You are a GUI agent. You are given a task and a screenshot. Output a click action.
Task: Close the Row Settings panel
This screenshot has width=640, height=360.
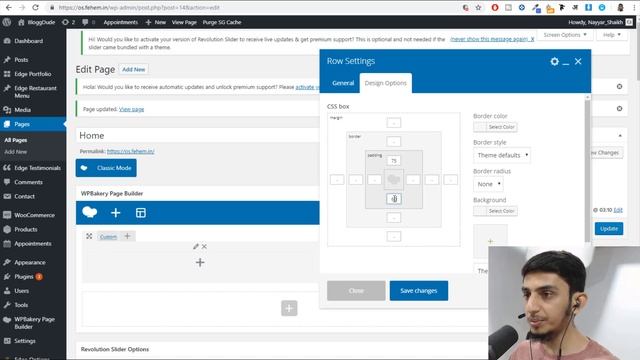[578, 61]
